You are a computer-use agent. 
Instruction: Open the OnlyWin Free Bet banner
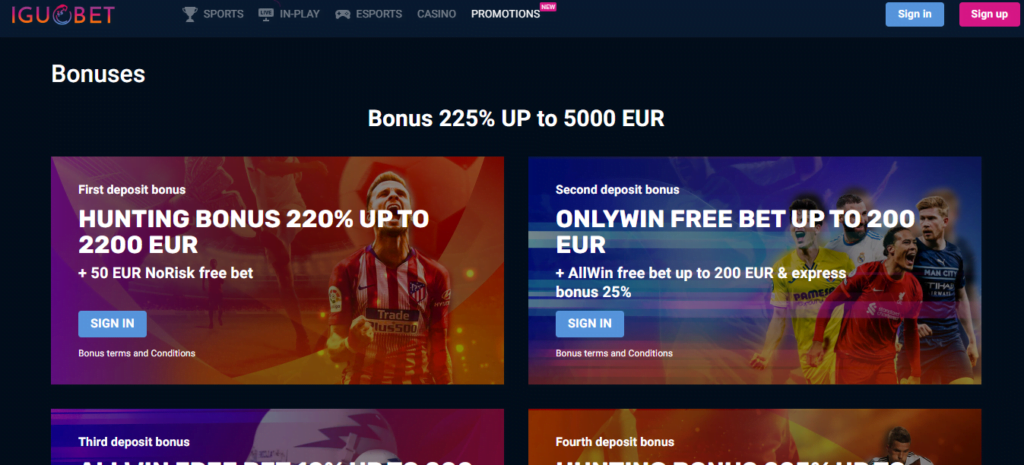pyautogui.click(x=754, y=270)
